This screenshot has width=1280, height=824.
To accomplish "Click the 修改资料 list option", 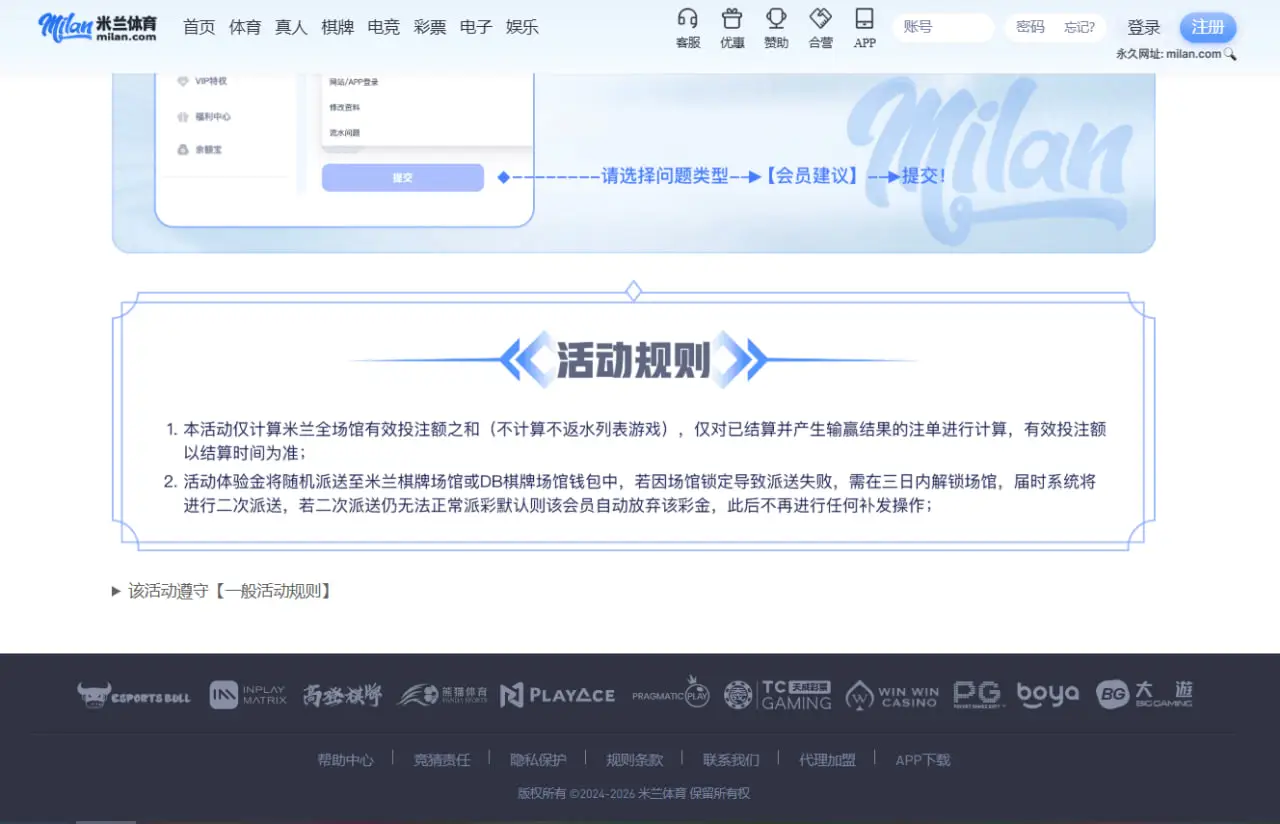I will tap(345, 107).
